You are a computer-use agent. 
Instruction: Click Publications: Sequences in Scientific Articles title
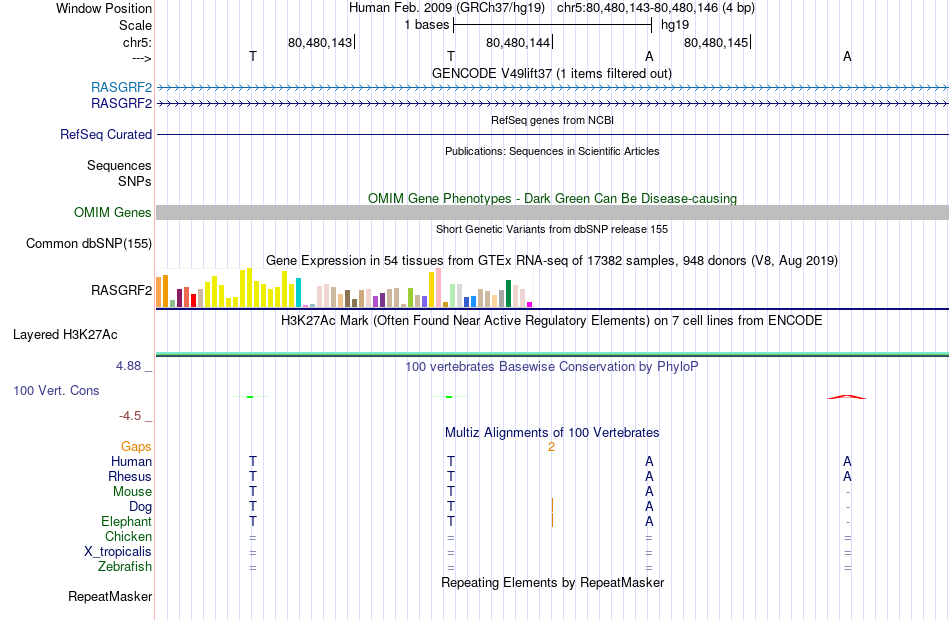552,151
